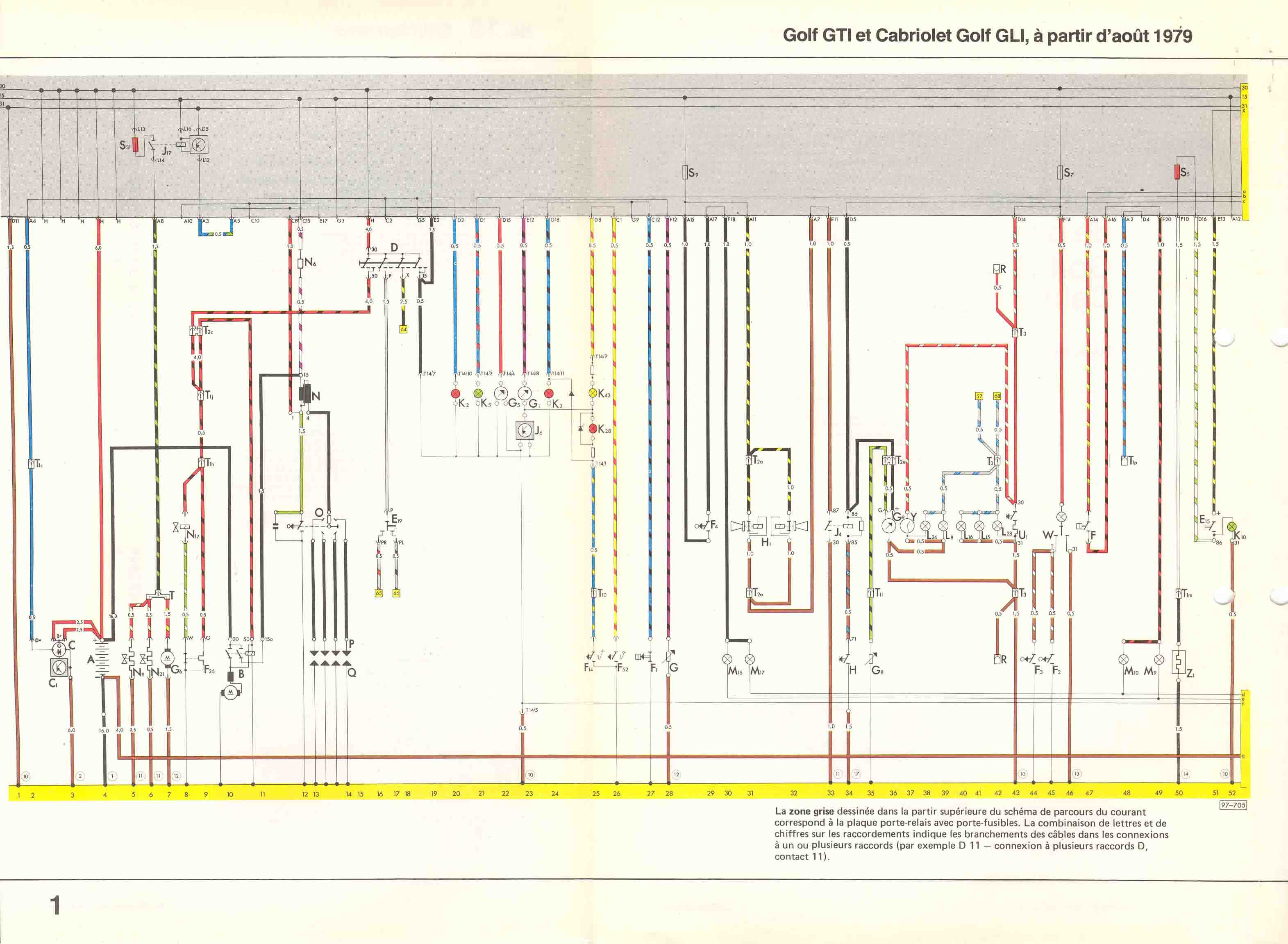1288x944 pixels.
Task: Select the J4 relay symbol
Action: click(843, 526)
